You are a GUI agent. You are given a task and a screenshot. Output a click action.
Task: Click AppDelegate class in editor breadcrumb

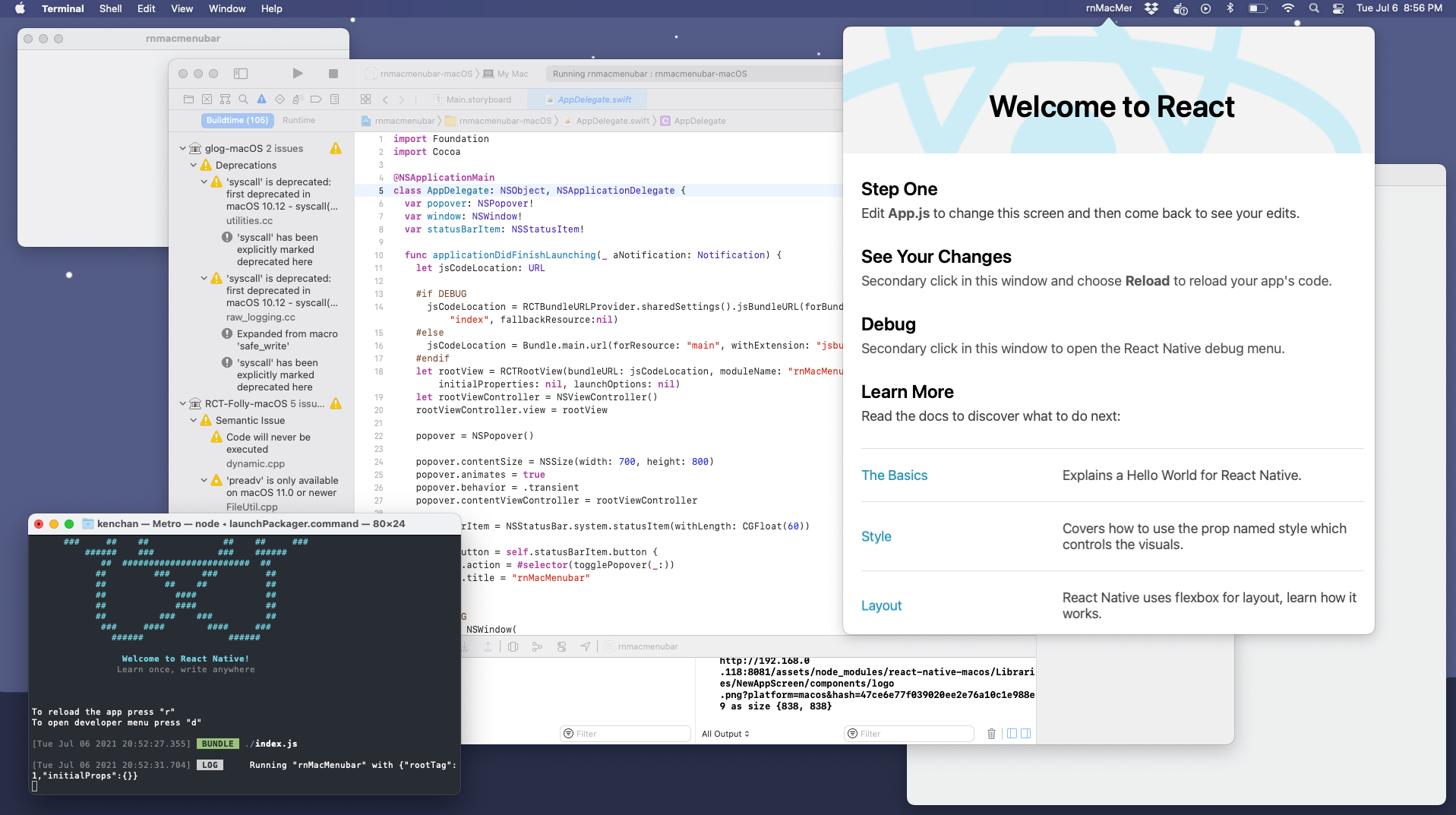[x=693, y=121]
